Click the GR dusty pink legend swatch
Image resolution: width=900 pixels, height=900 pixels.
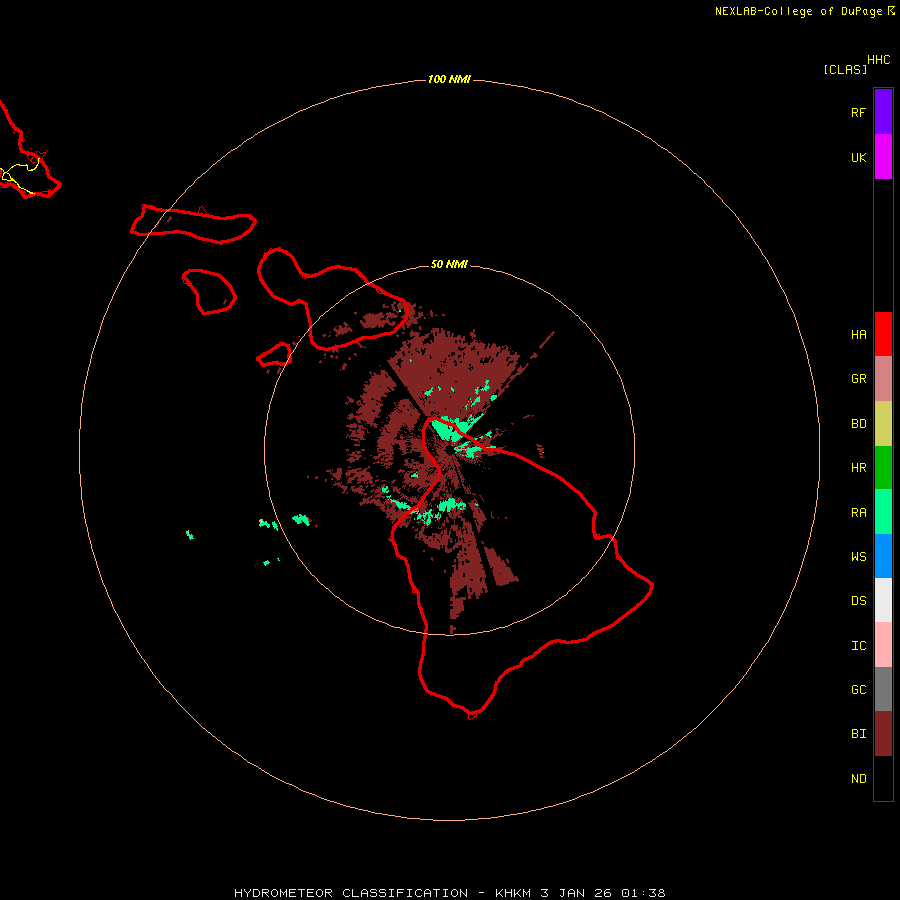pos(883,379)
